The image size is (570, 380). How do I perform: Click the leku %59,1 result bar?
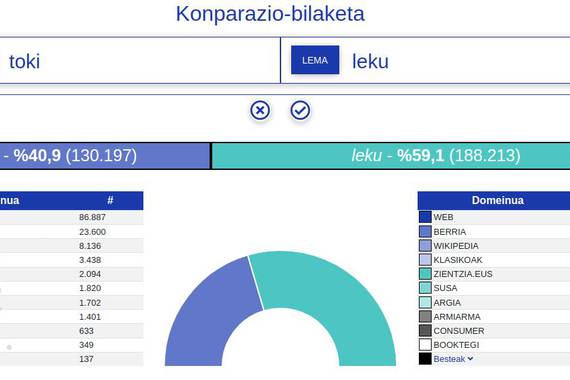click(x=391, y=156)
